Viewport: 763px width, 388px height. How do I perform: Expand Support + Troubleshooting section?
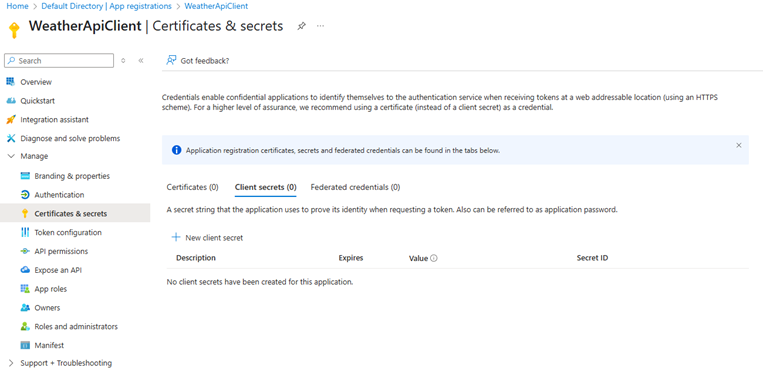11,363
